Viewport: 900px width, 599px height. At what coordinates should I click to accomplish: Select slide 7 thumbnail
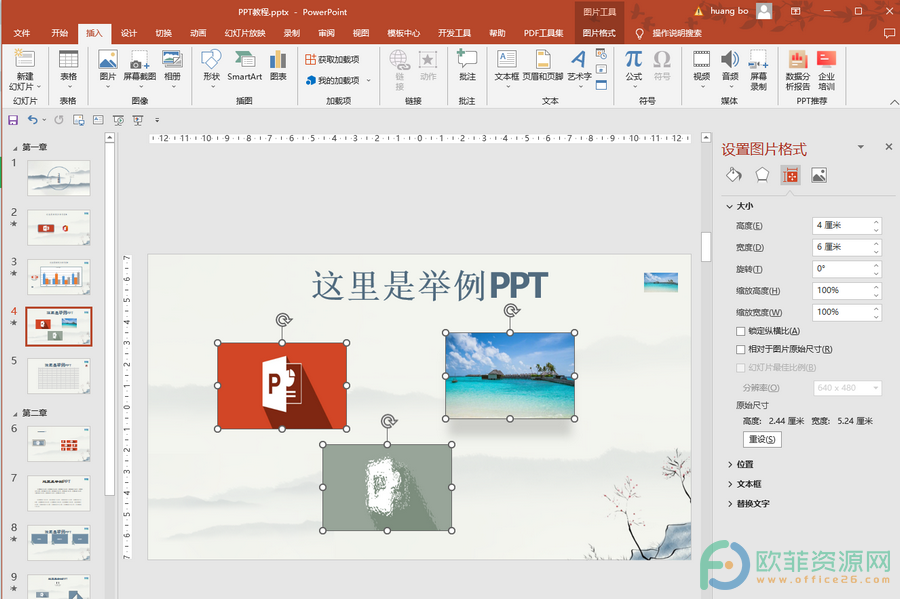pos(59,493)
